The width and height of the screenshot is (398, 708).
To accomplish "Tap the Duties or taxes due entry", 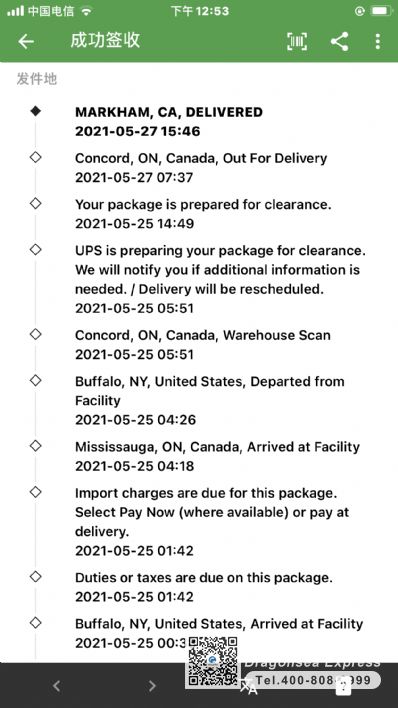I will (204, 587).
